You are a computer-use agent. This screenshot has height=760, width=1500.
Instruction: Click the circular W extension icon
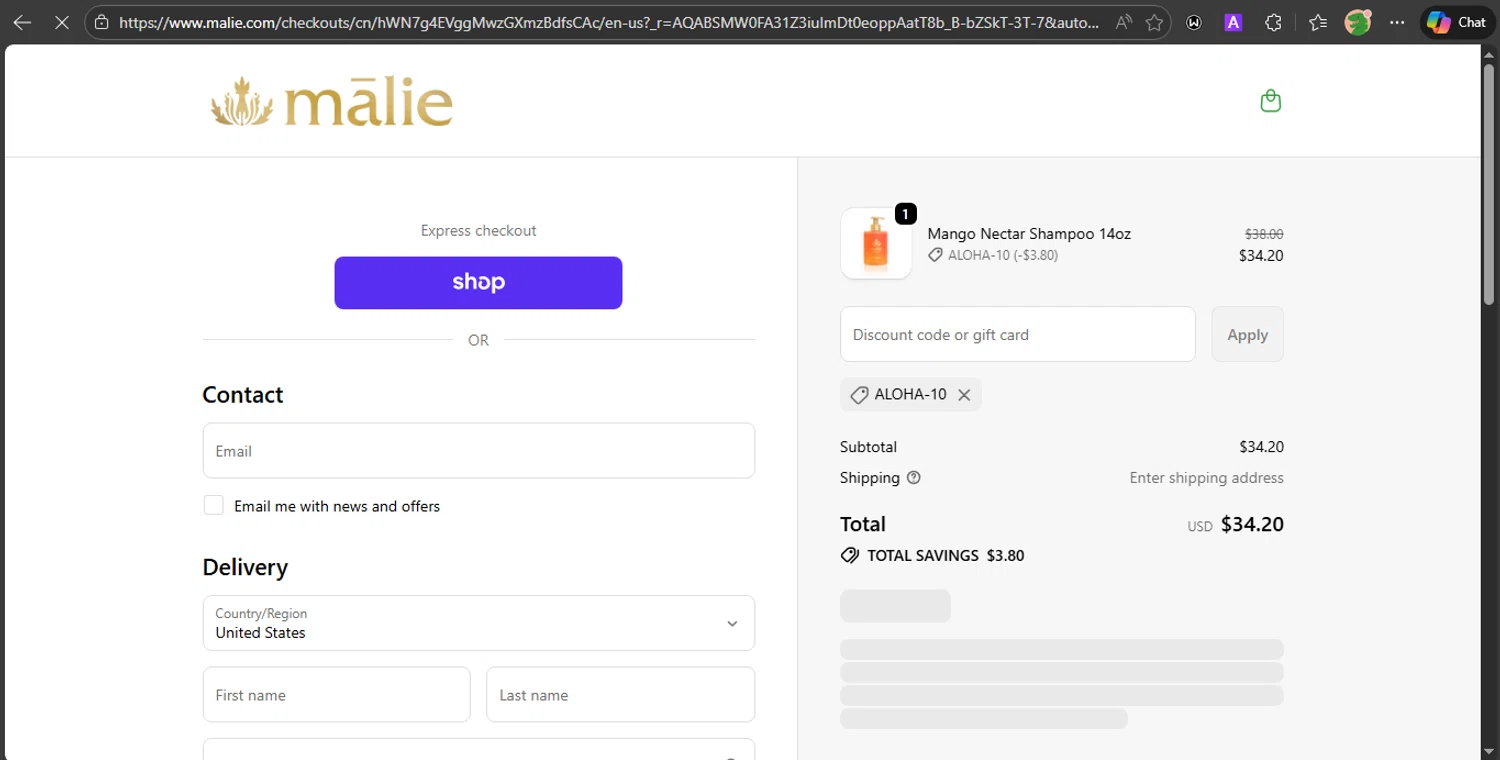click(x=1194, y=22)
